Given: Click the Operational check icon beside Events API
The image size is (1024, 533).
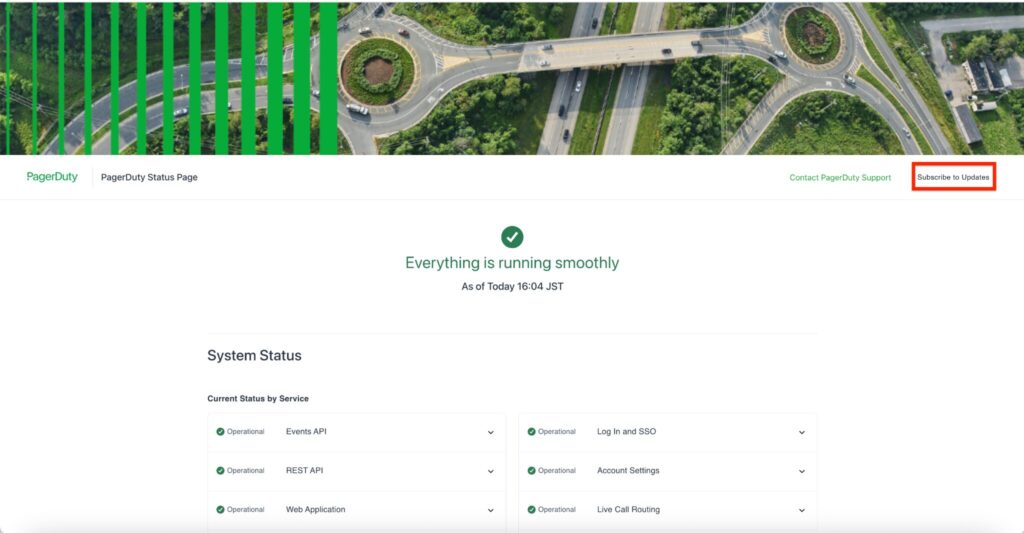Looking at the screenshot, I should click(220, 432).
